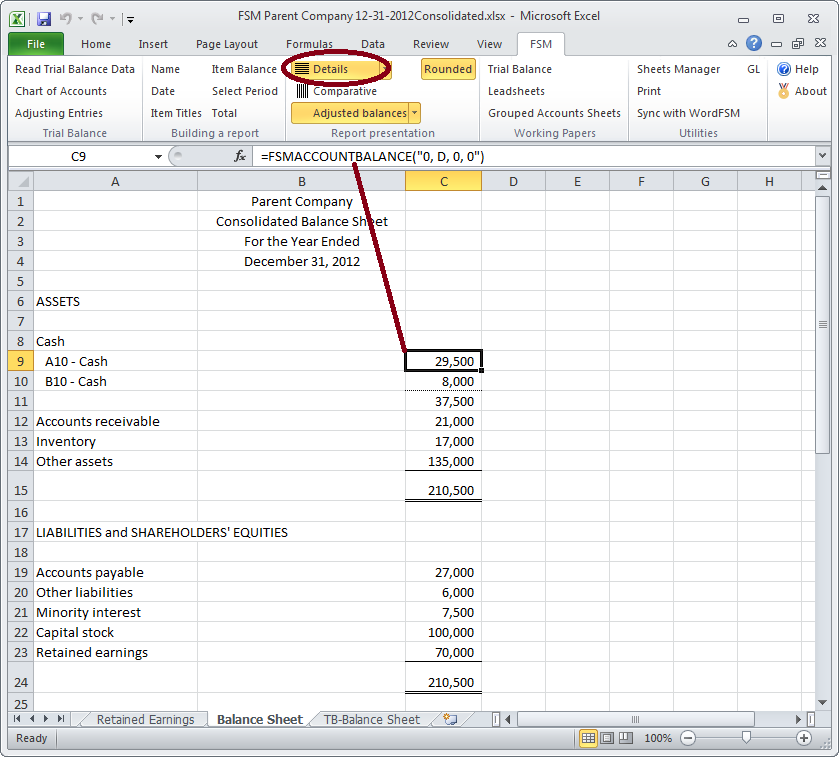Viewport: 839px width, 757px height.
Task: Click the GL utility button
Action: 753,69
